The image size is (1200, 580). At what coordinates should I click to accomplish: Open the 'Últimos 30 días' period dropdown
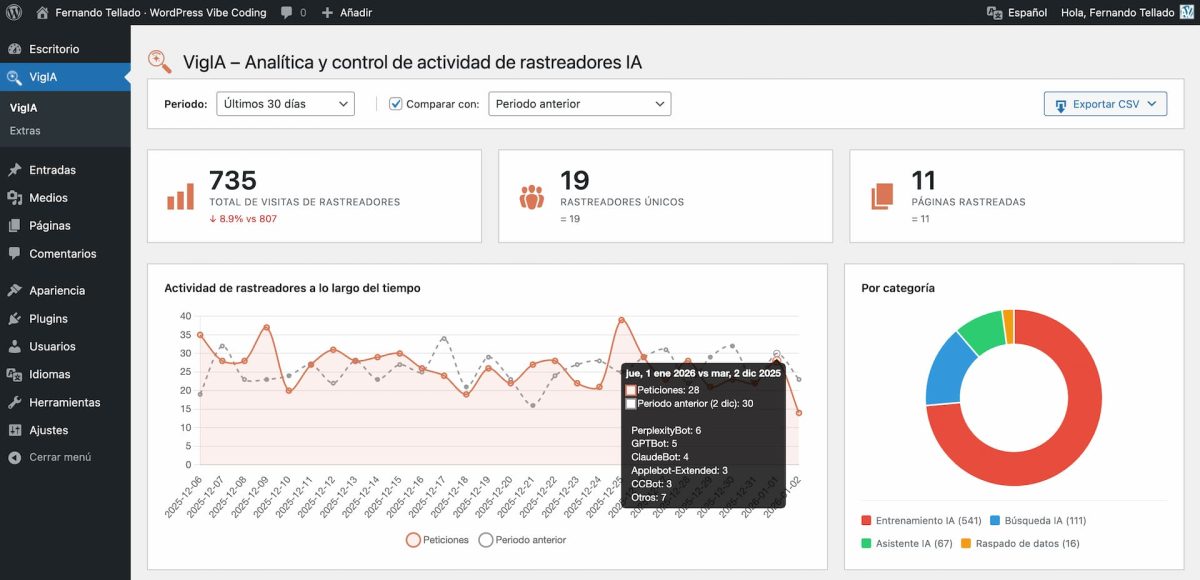point(285,103)
